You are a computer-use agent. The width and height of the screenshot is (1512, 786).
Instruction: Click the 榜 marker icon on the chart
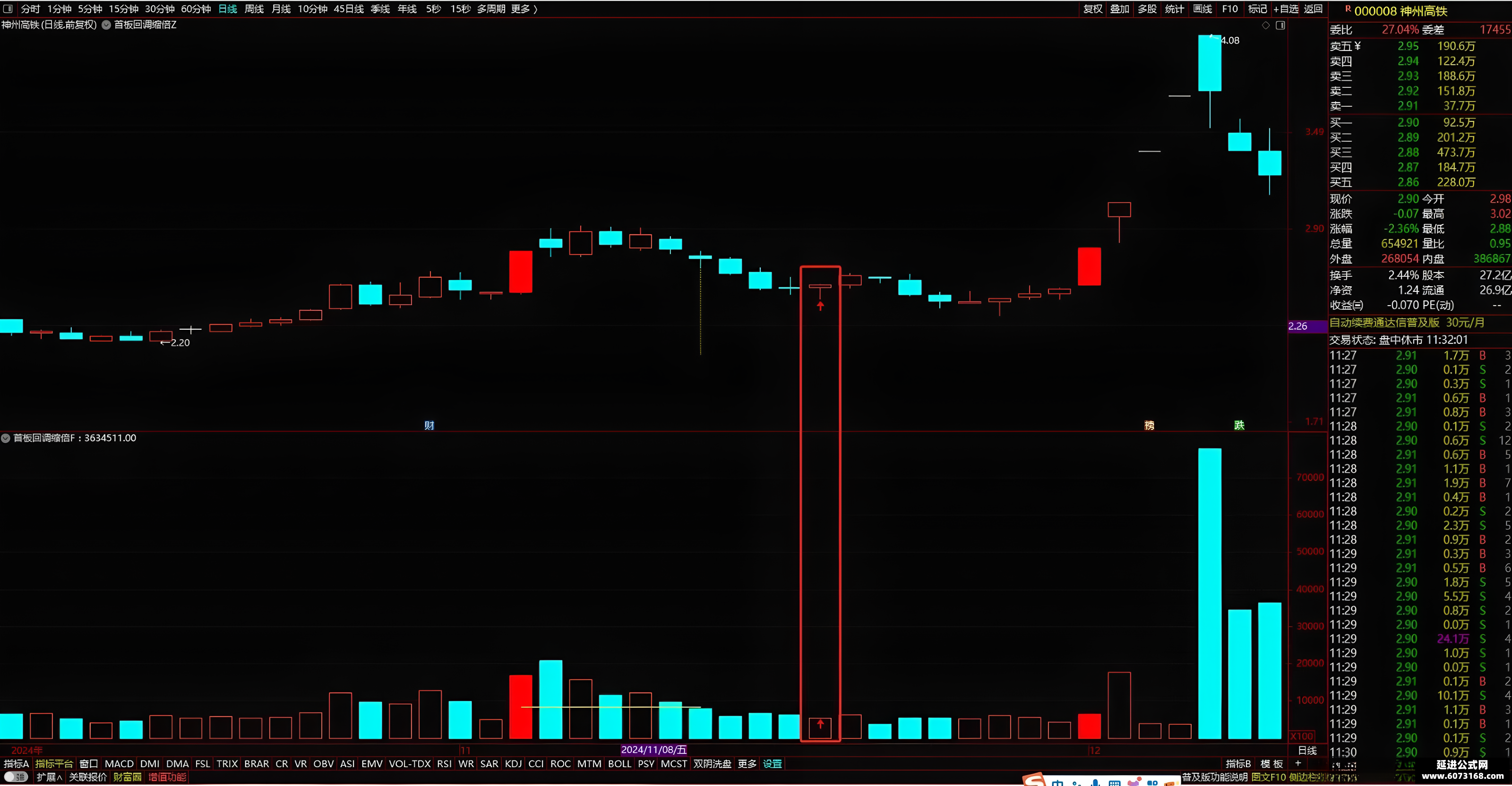(1149, 425)
